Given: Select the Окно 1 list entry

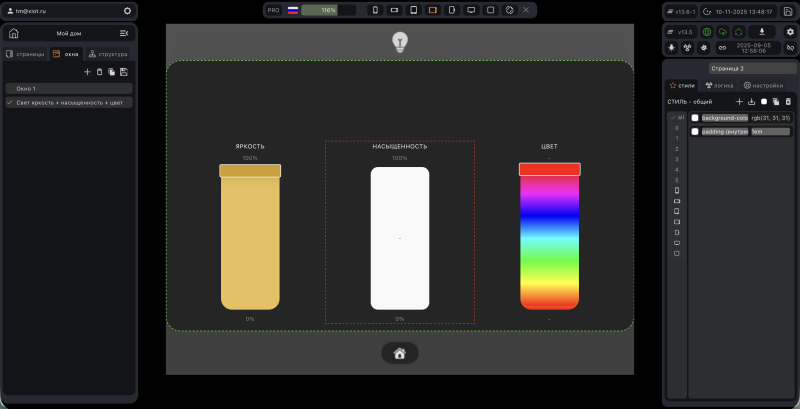Looking at the screenshot, I should click(69, 89).
